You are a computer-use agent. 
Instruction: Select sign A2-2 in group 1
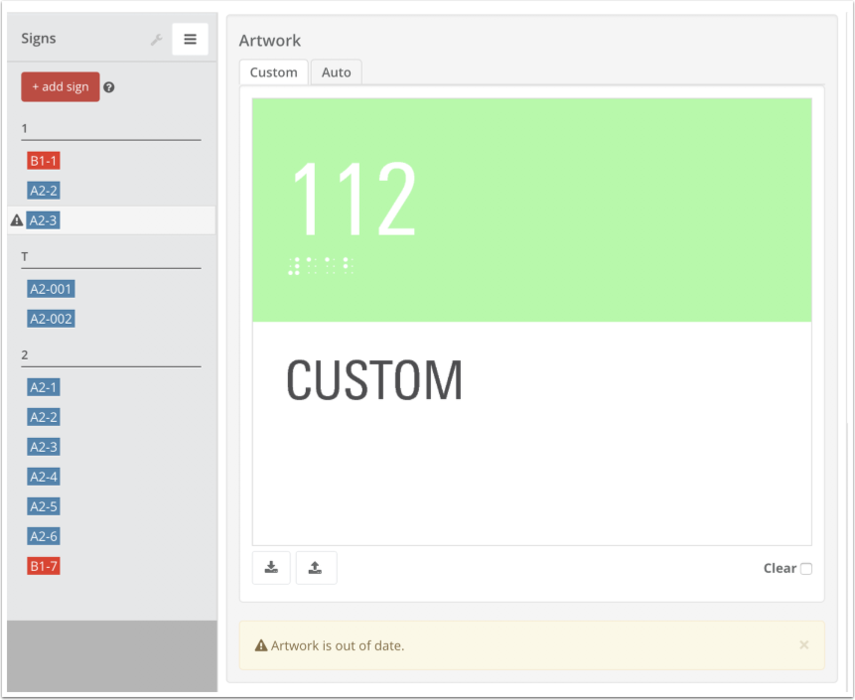[44, 190]
